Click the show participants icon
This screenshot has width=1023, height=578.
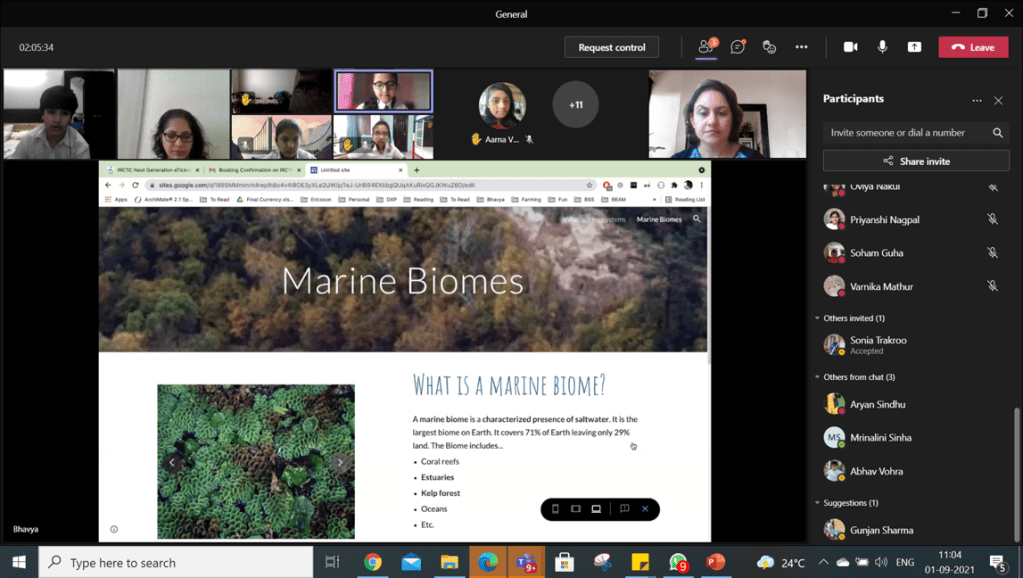(x=706, y=47)
